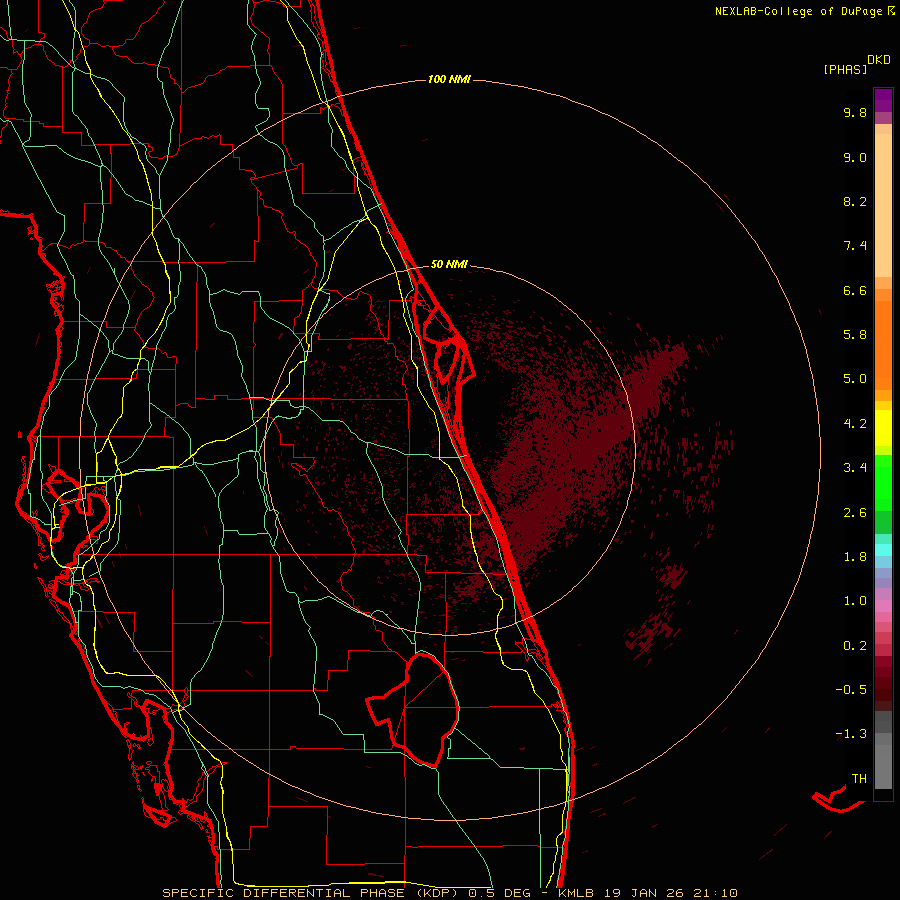Click the 7.4 value on the color scale
The width and height of the screenshot is (900, 900).
tap(855, 246)
